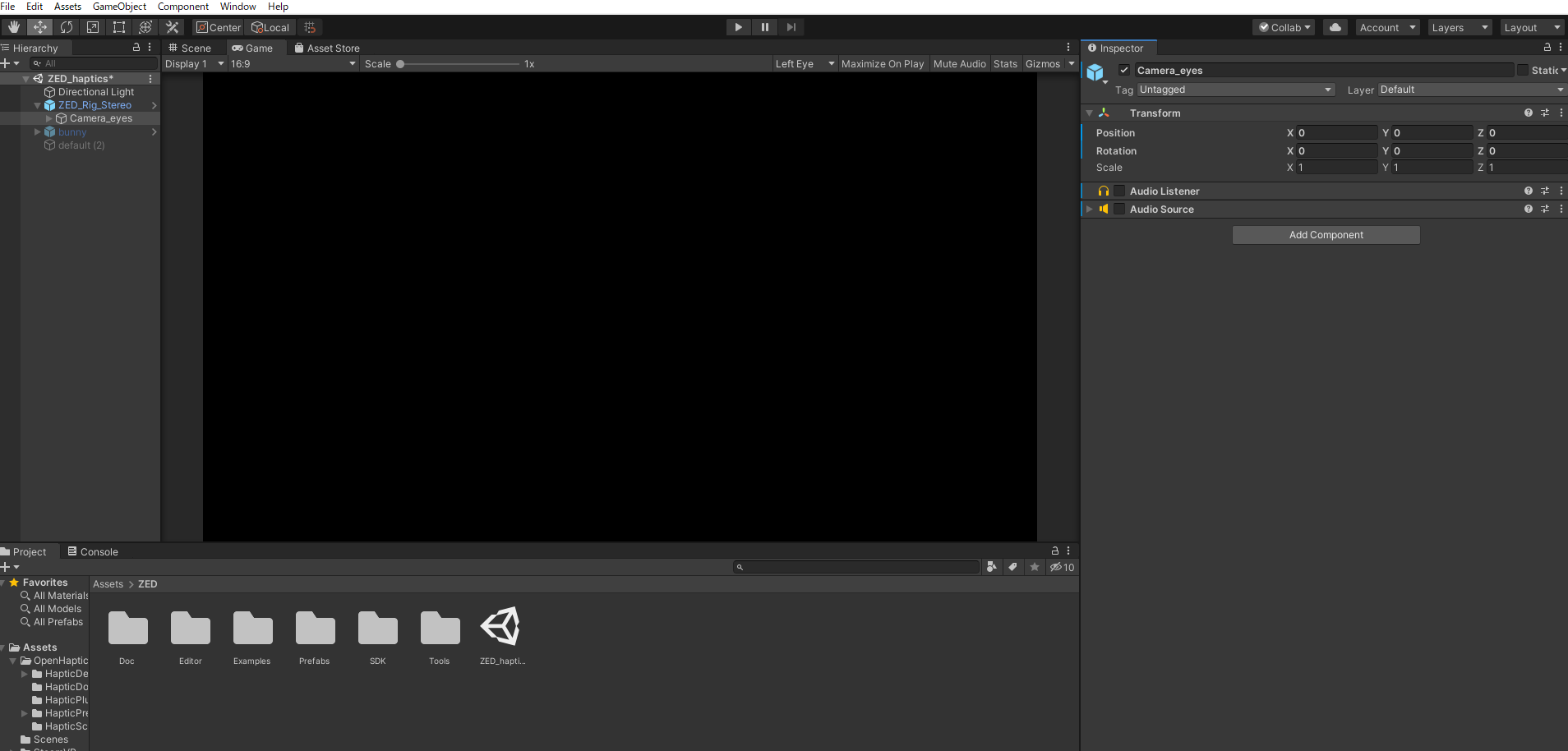This screenshot has height=751, width=1568.
Task: Open the GameObject menu
Action: pos(119,7)
